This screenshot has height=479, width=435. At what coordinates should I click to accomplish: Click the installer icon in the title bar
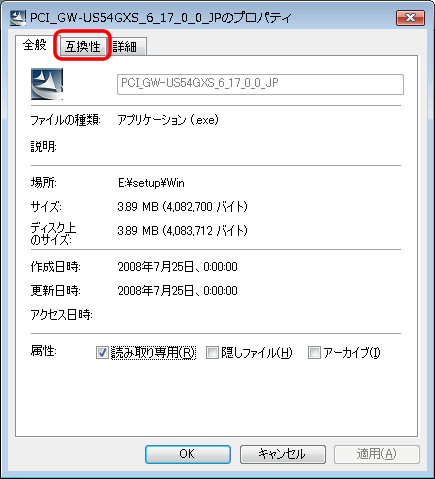click(x=18, y=18)
